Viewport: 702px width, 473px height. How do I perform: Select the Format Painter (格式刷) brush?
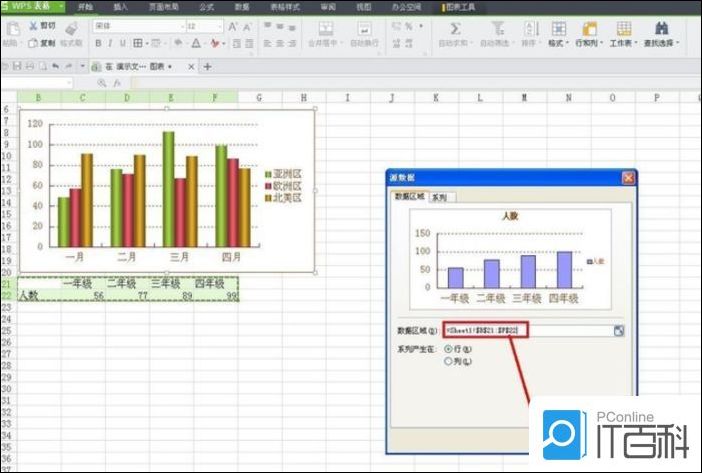(71, 29)
